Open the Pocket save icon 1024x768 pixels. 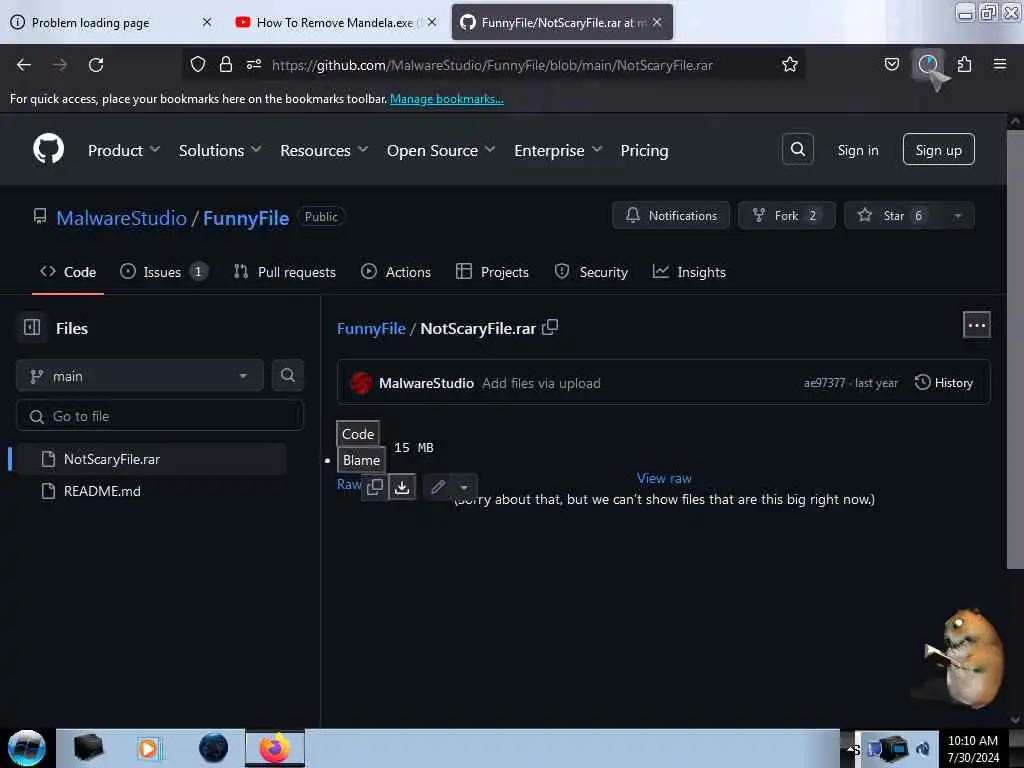click(891, 64)
